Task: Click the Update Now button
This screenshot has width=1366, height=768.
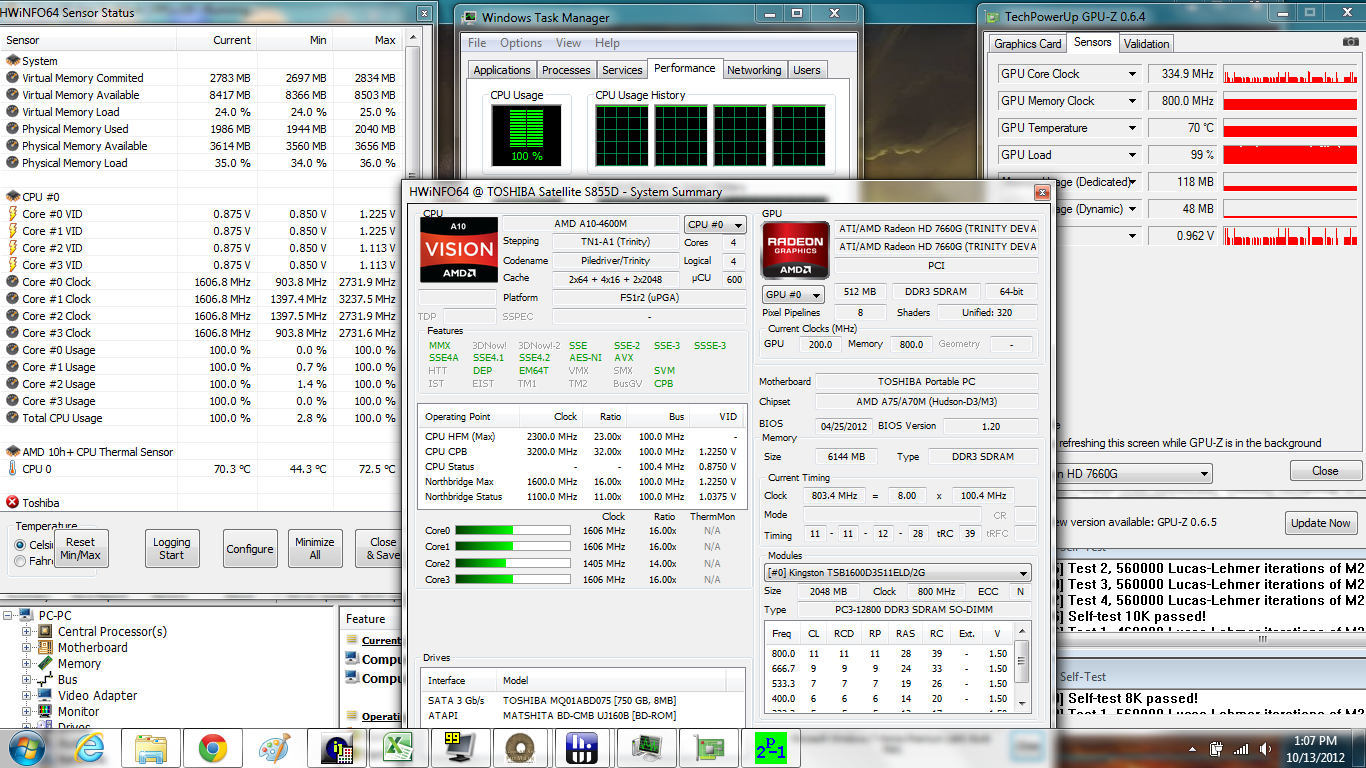Action: [x=1320, y=523]
